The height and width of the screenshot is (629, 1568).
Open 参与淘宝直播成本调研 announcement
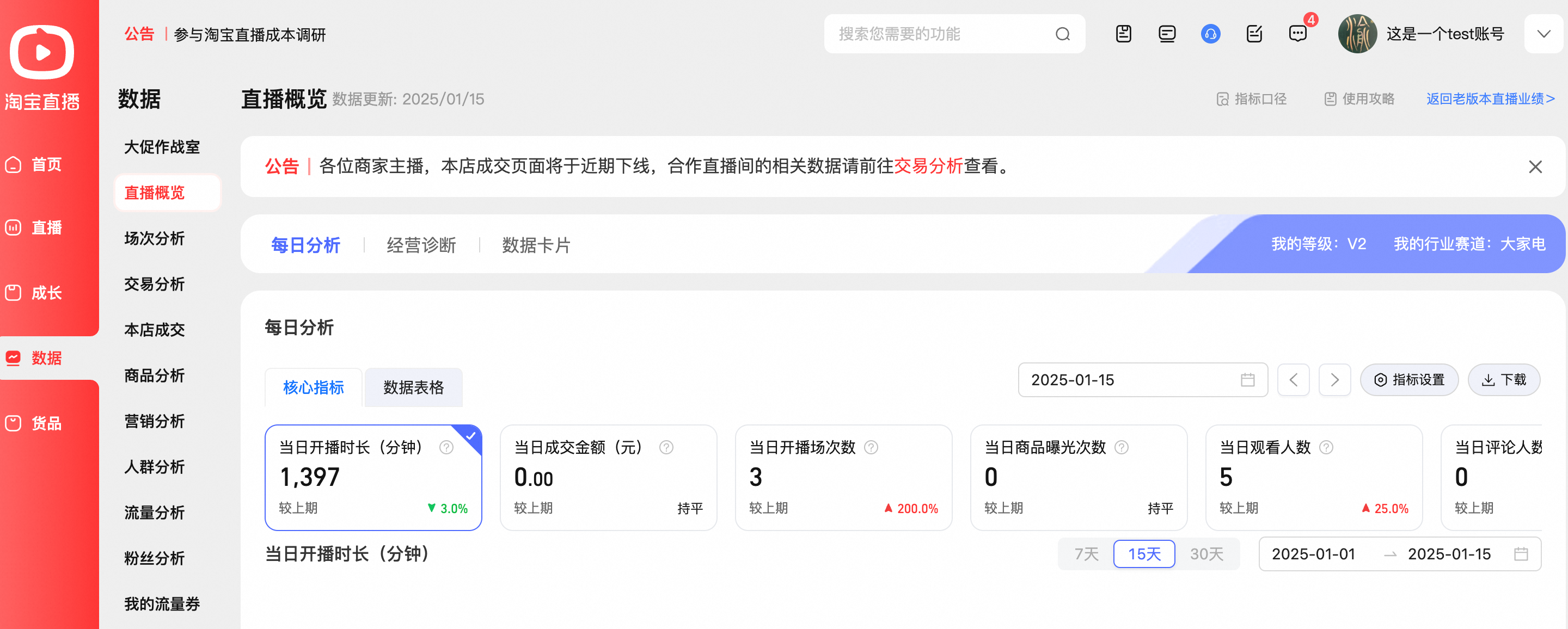[x=249, y=35]
